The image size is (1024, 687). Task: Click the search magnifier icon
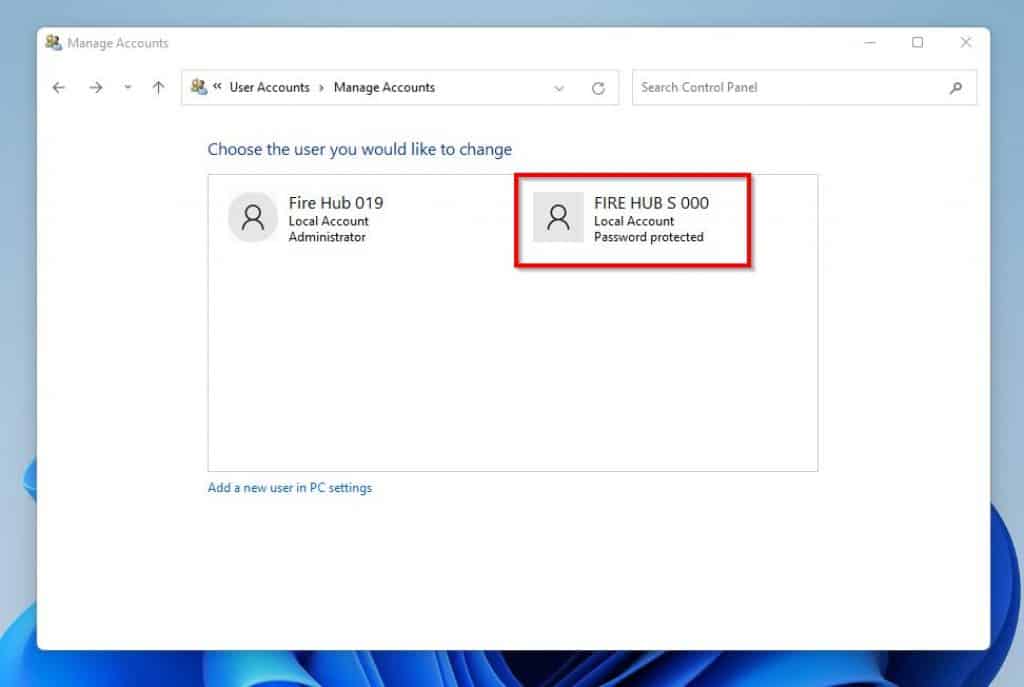(956, 88)
